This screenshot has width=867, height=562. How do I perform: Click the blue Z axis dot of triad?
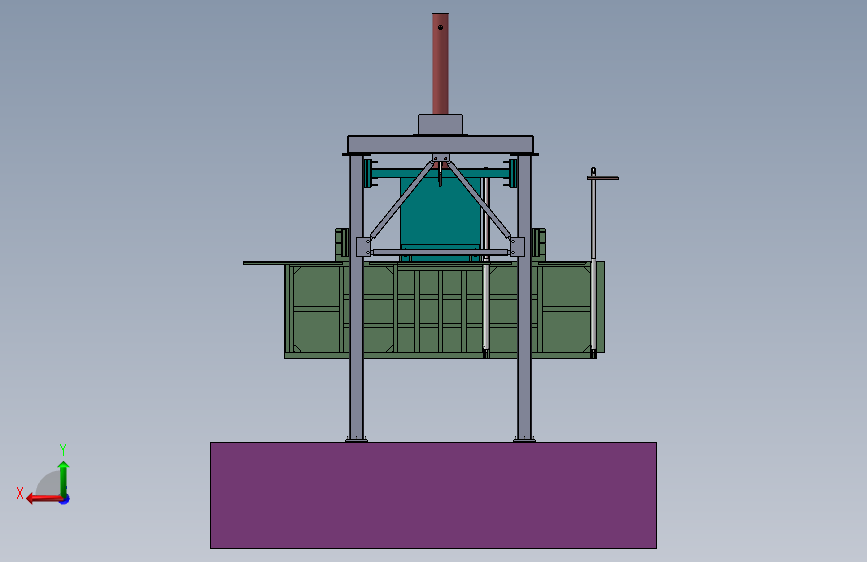pos(65,499)
